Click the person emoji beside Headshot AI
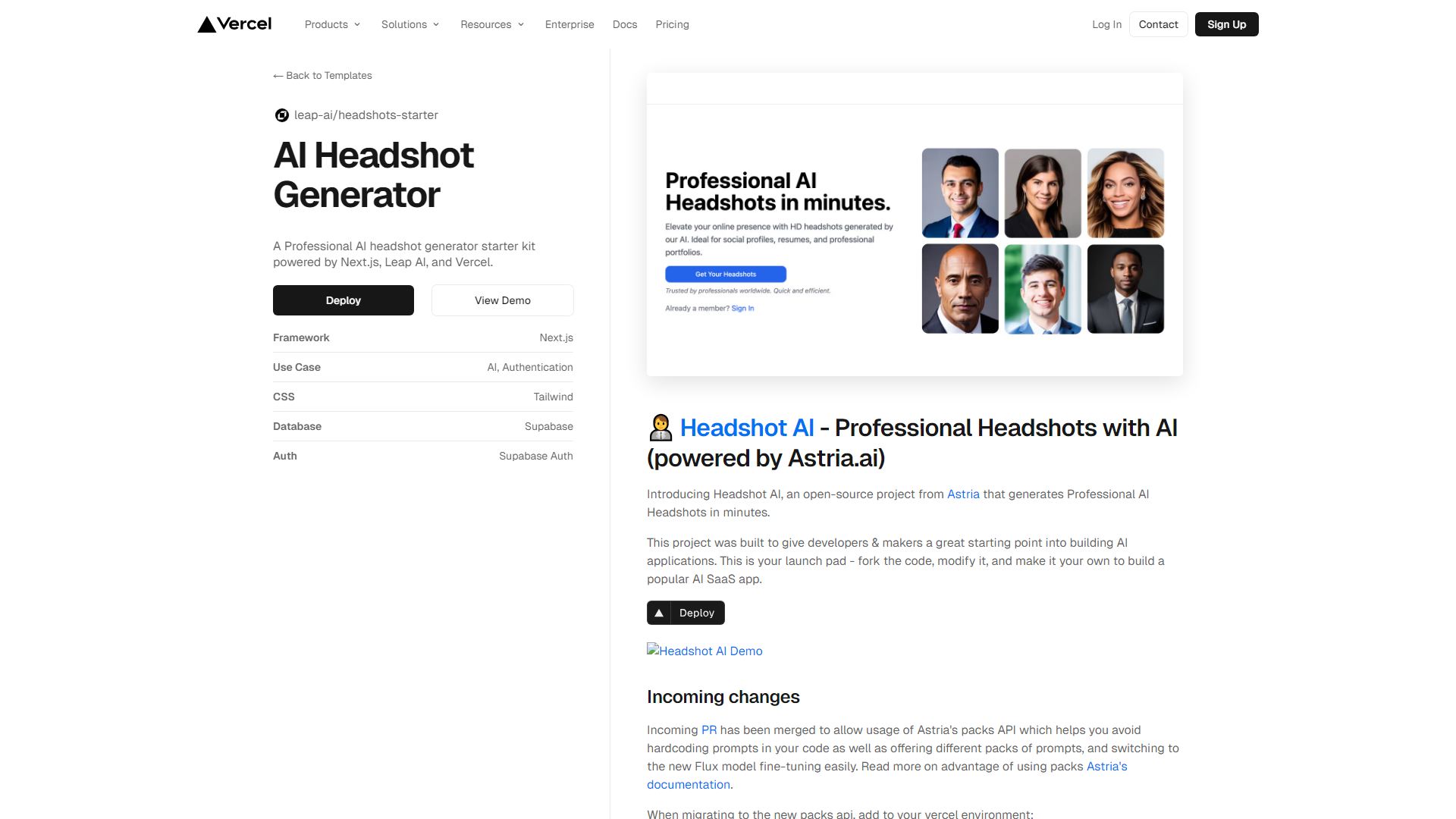This screenshot has height=819, width=1456. [x=661, y=428]
